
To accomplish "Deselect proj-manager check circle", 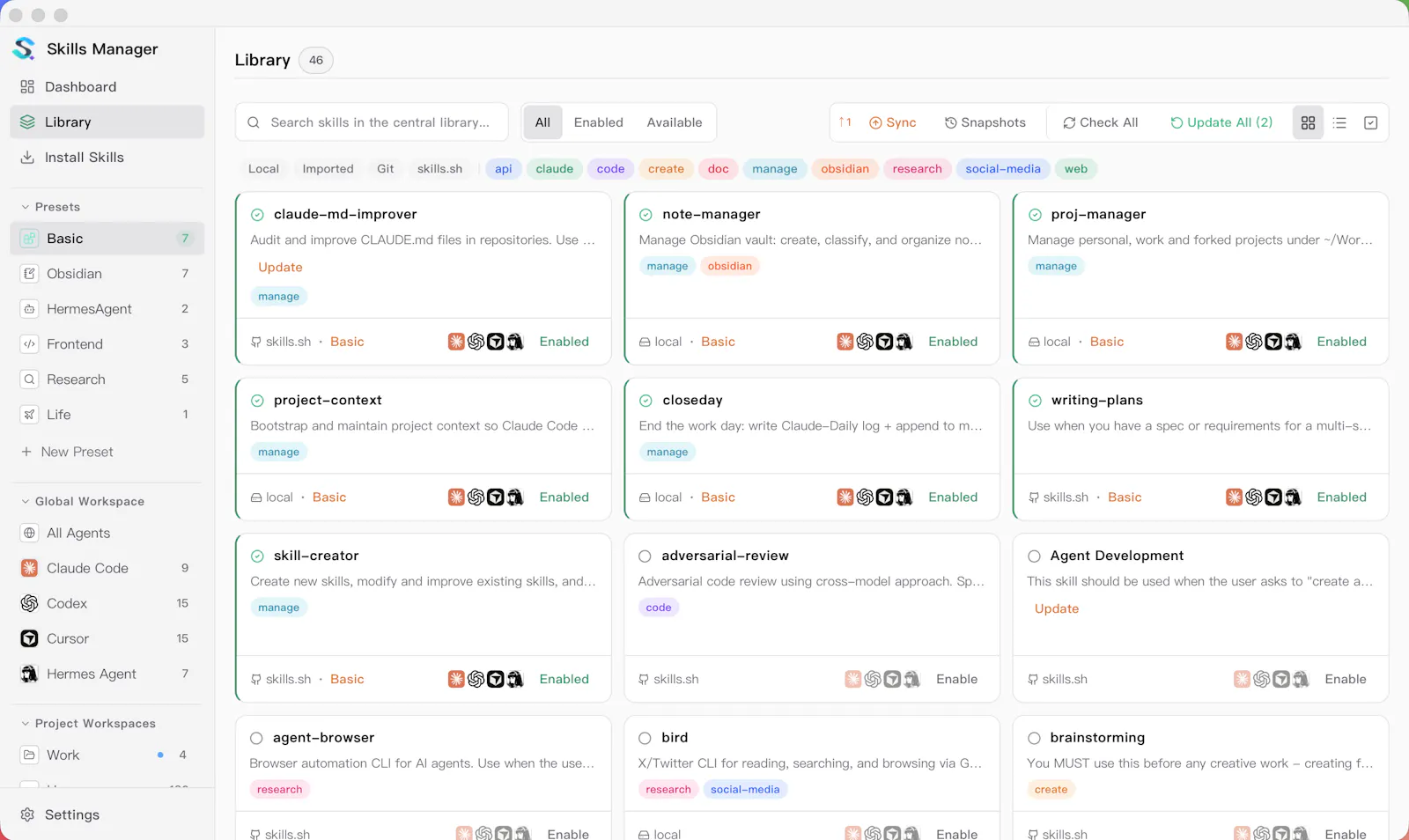I will [x=1035, y=215].
